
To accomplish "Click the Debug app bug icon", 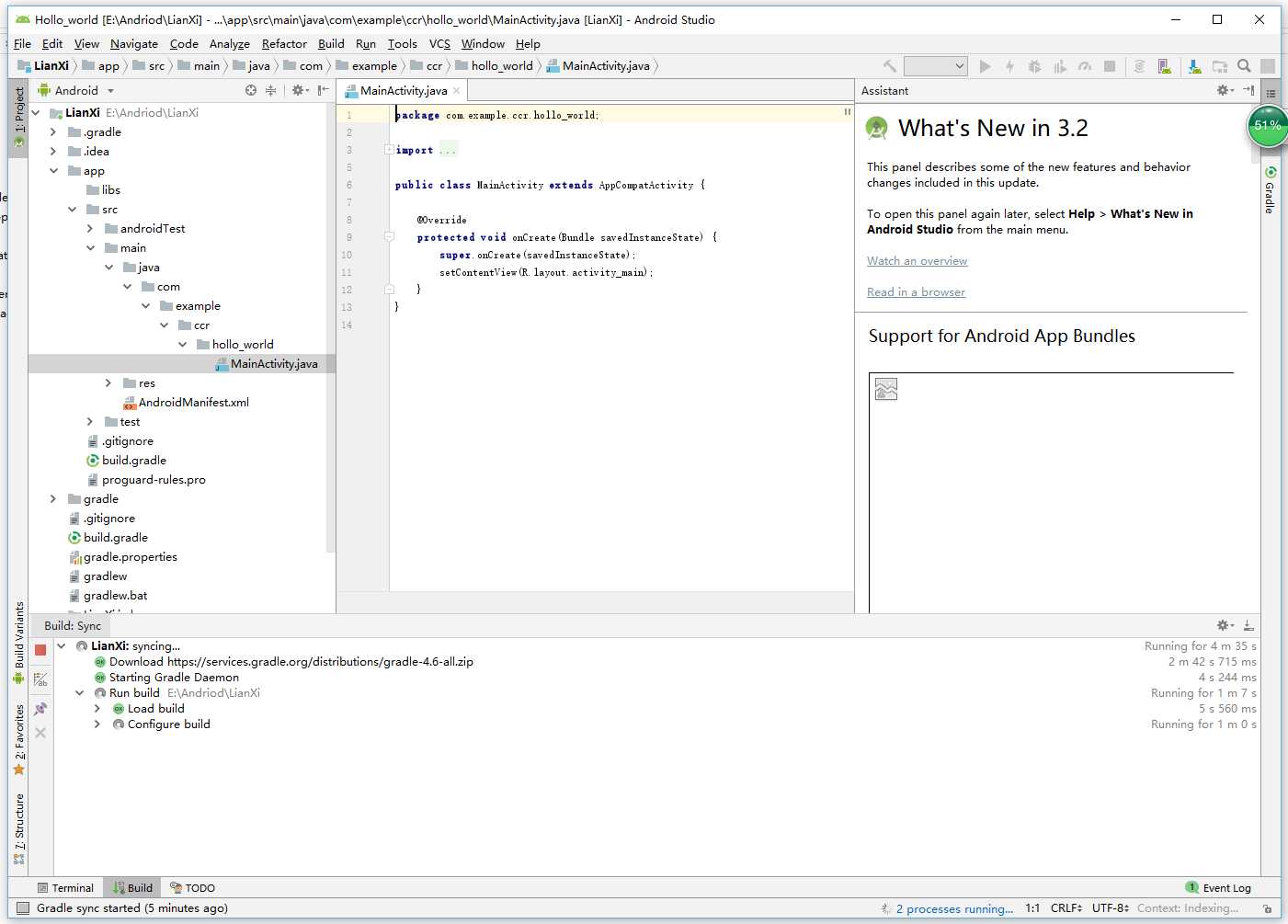I will [x=1034, y=66].
